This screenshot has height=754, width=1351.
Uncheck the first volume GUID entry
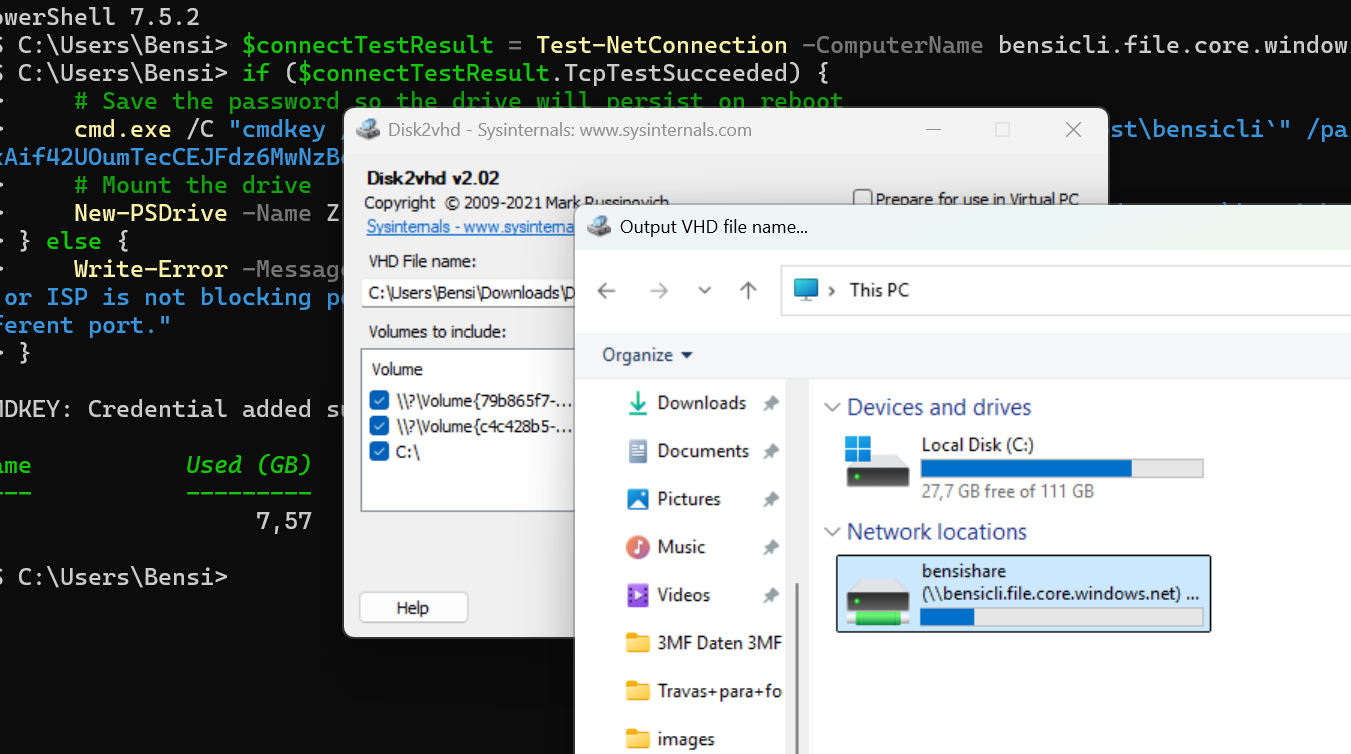coord(380,398)
